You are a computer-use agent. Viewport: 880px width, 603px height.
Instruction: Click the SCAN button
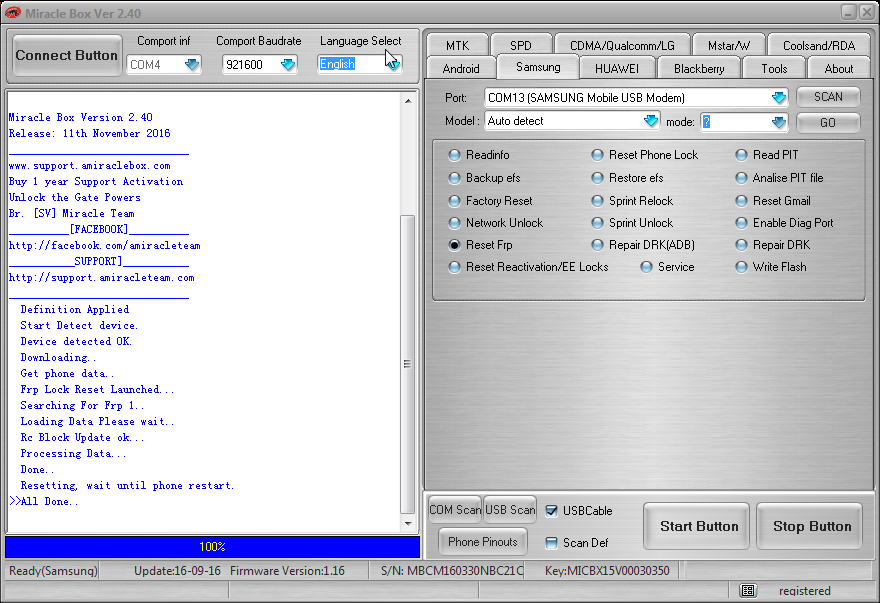(x=828, y=97)
